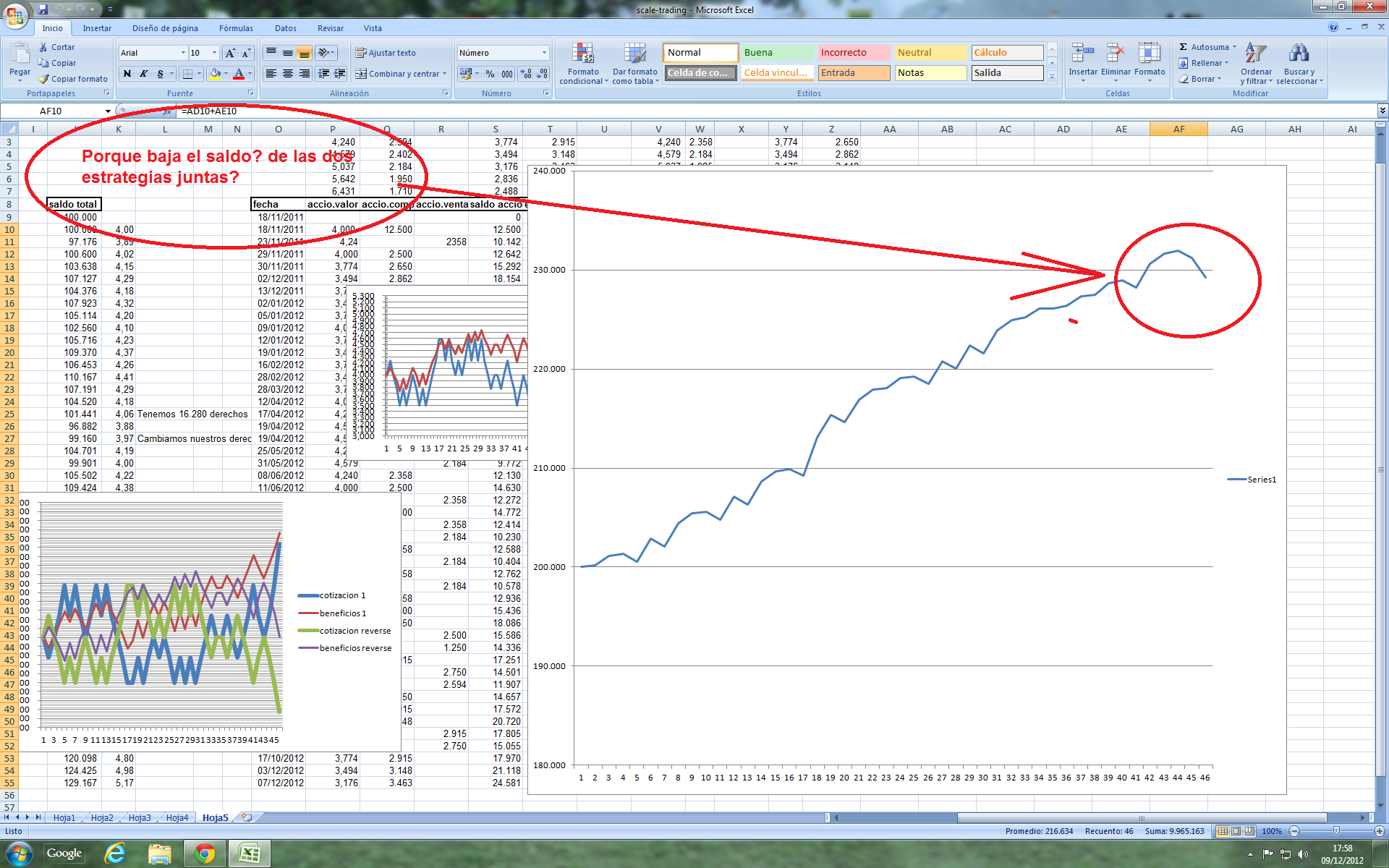Click increase font size icon
Screen dimensions: 1389x868
tap(230, 53)
